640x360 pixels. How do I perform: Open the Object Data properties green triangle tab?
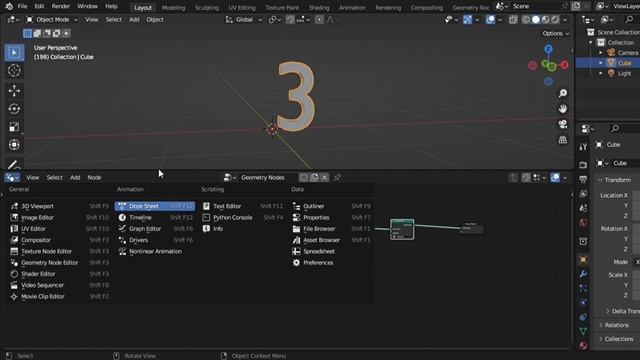[583, 331]
